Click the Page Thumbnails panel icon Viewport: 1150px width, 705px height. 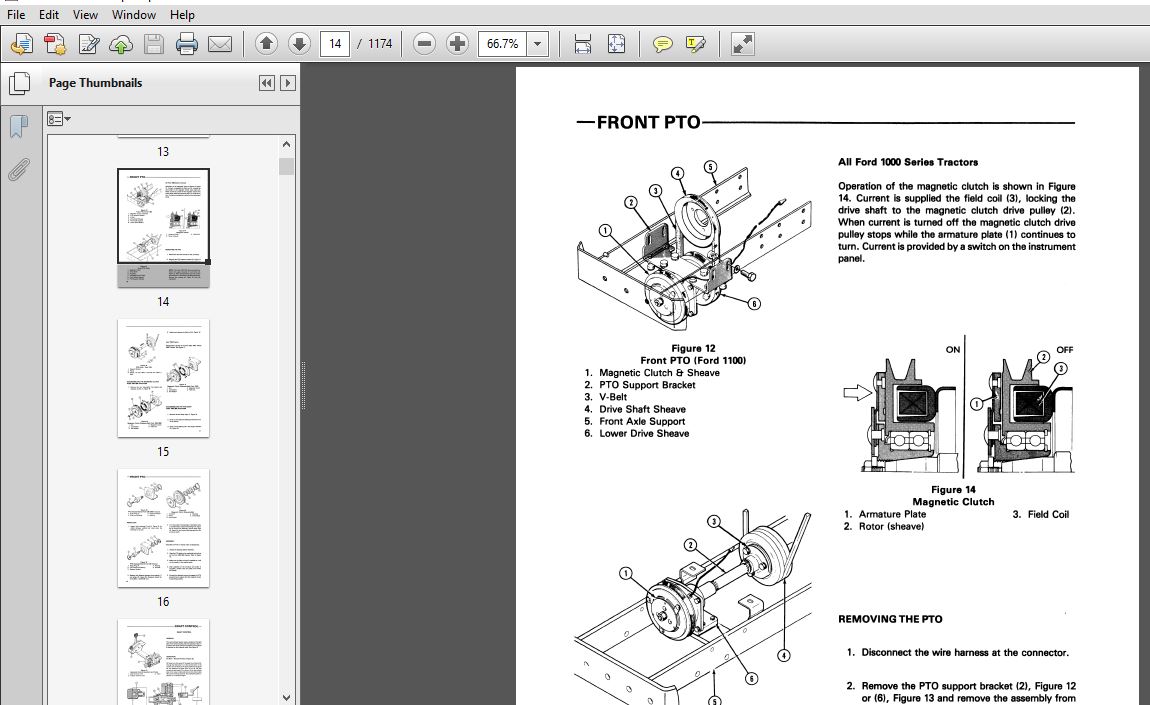coord(19,84)
